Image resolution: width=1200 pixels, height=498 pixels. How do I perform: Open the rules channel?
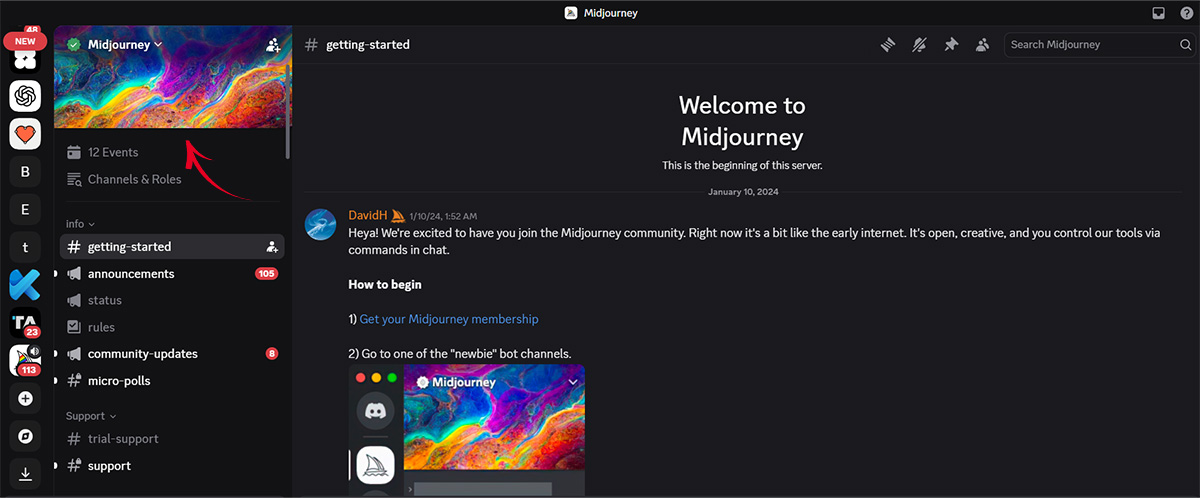click(x=172, y=327)
